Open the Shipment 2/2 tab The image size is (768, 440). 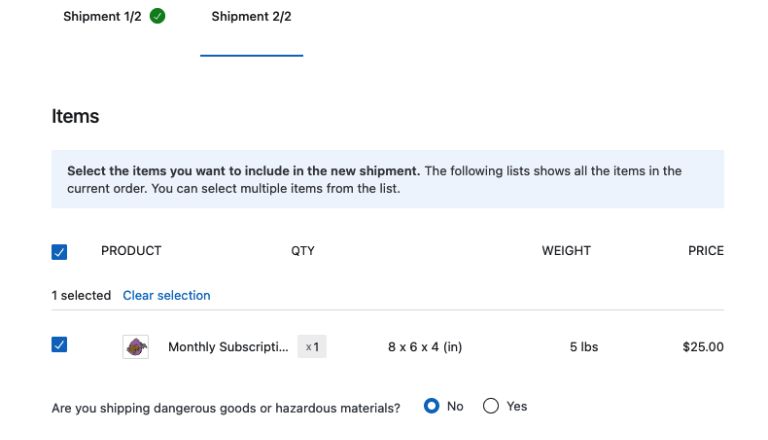click(x=251, y=17)
